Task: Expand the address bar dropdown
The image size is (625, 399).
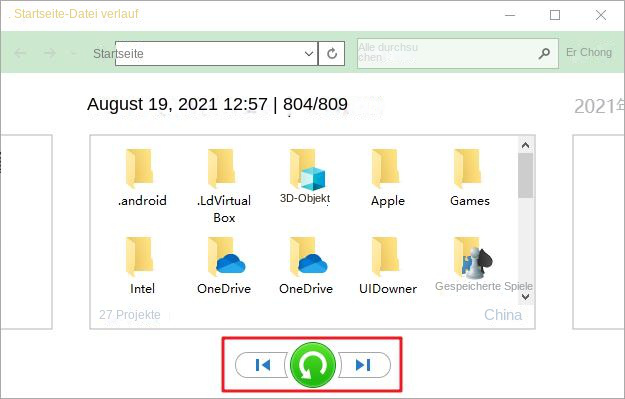Action: (x=309, y=53)
